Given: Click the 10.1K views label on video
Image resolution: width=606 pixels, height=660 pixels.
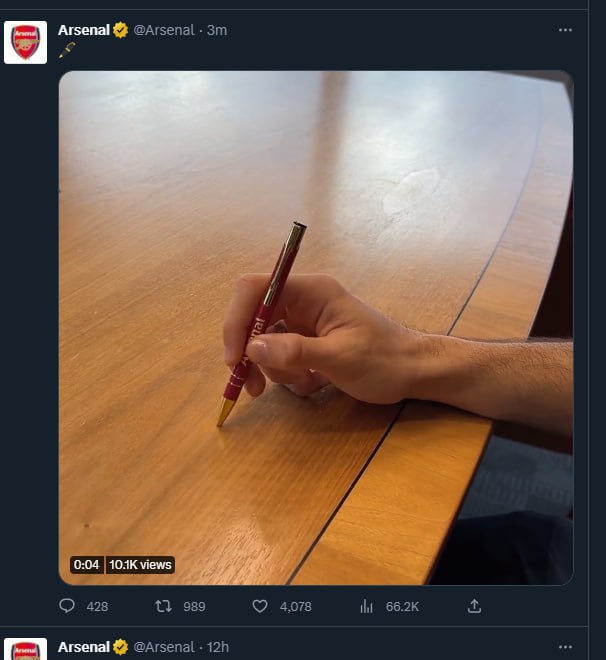Looking at the screenshot, I should (x=140, y=565).
